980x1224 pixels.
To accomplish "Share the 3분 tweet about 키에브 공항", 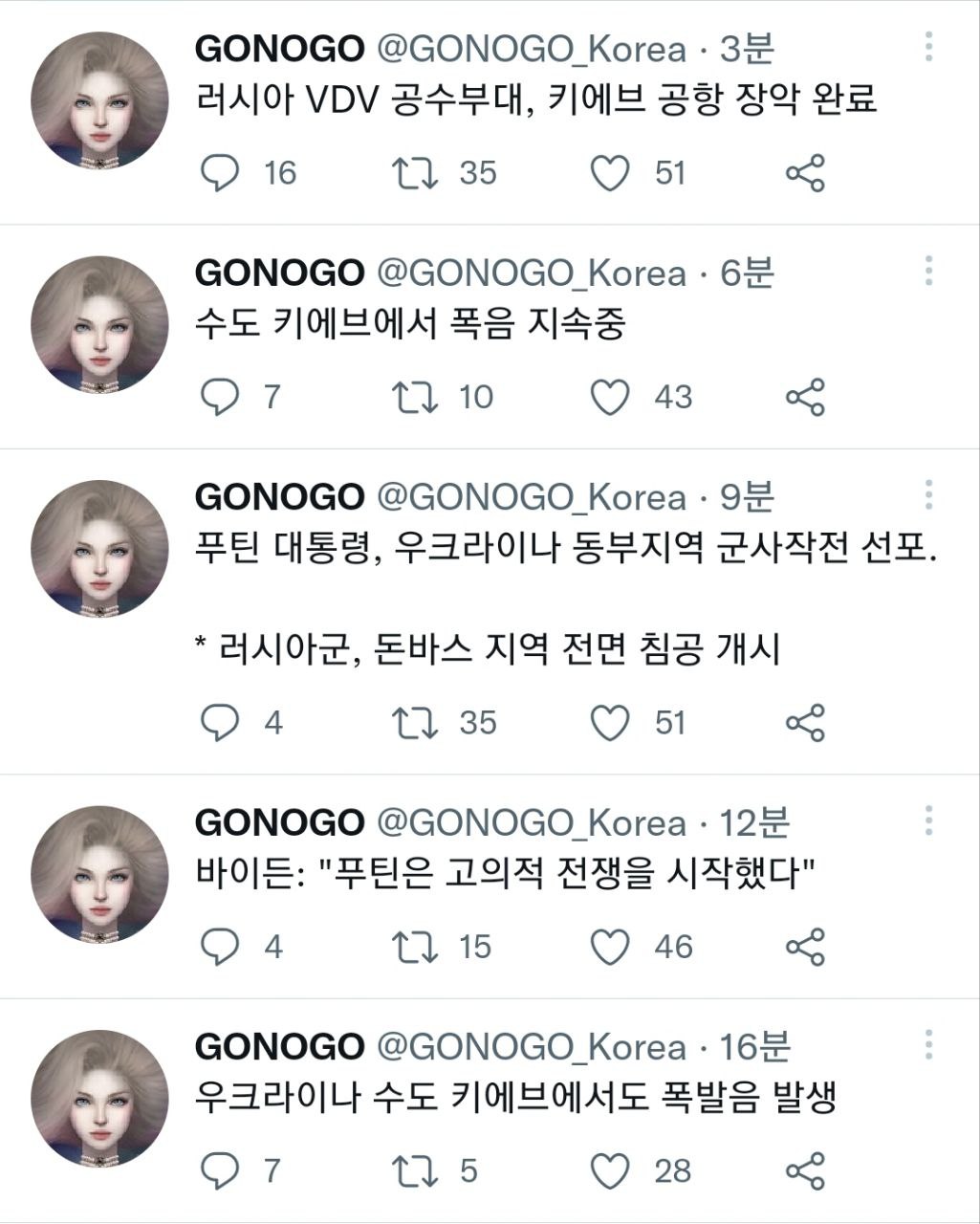I will [x=805, y=173].
